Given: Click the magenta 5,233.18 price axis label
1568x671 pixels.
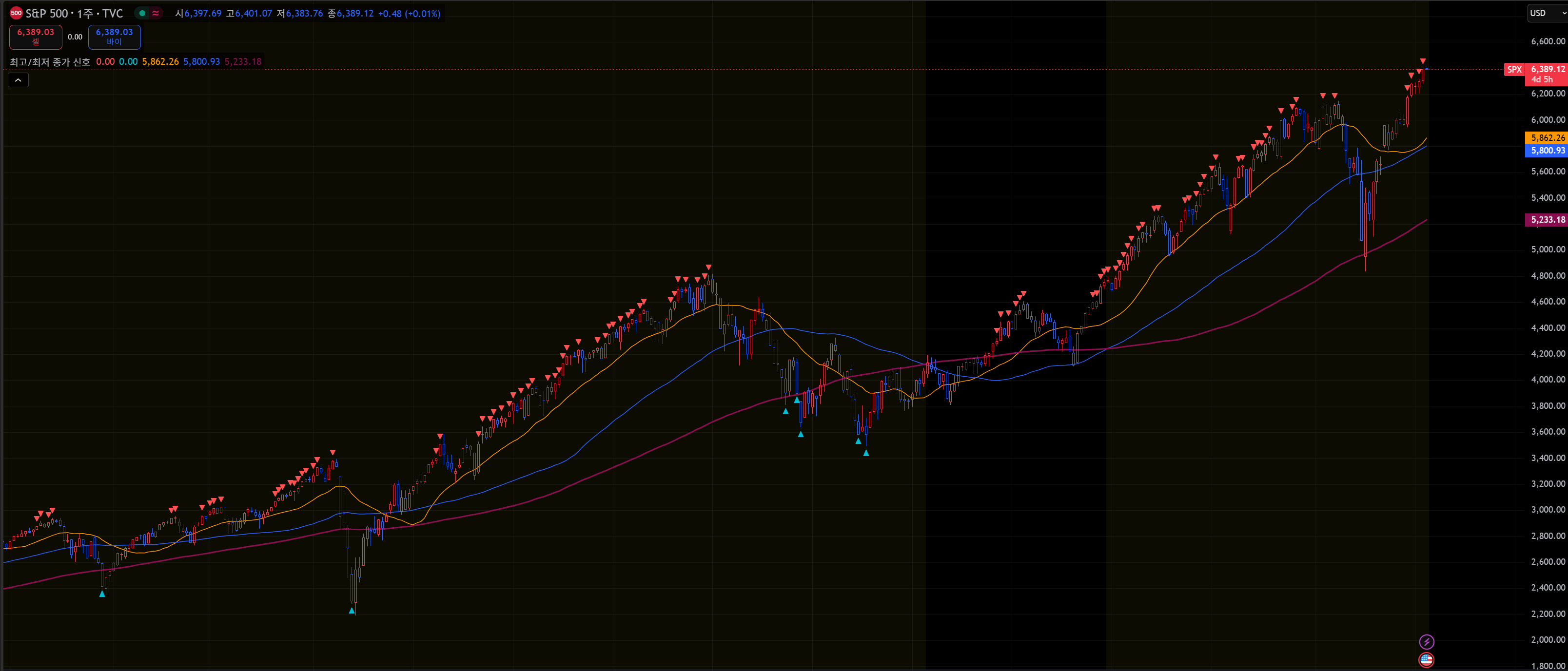Looking at the screenshot, I should (x=1547, y=220).
